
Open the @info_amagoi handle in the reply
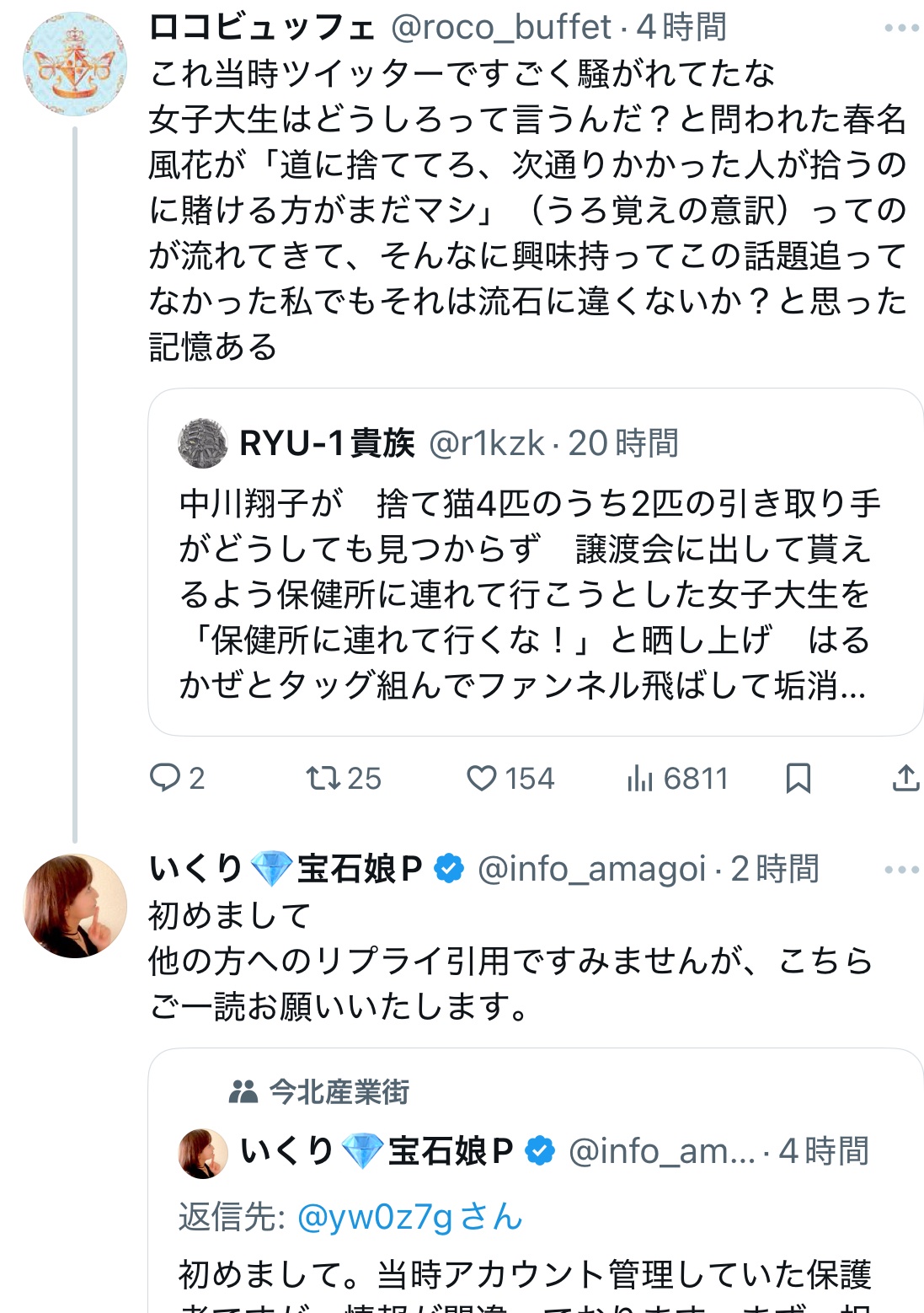(591, 869)
